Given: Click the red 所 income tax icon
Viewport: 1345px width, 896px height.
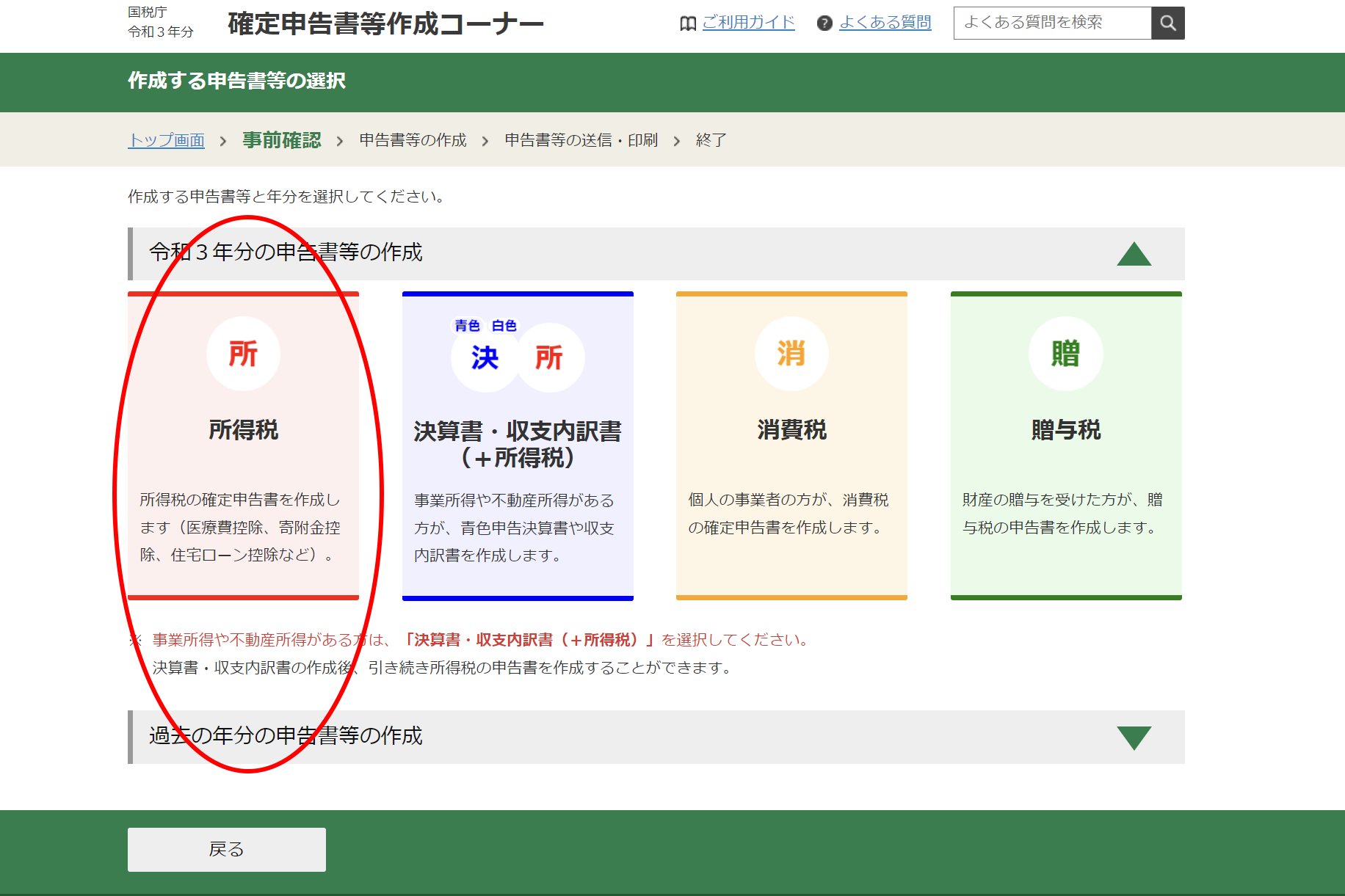Looking at the screenshot, I should 243,354.
